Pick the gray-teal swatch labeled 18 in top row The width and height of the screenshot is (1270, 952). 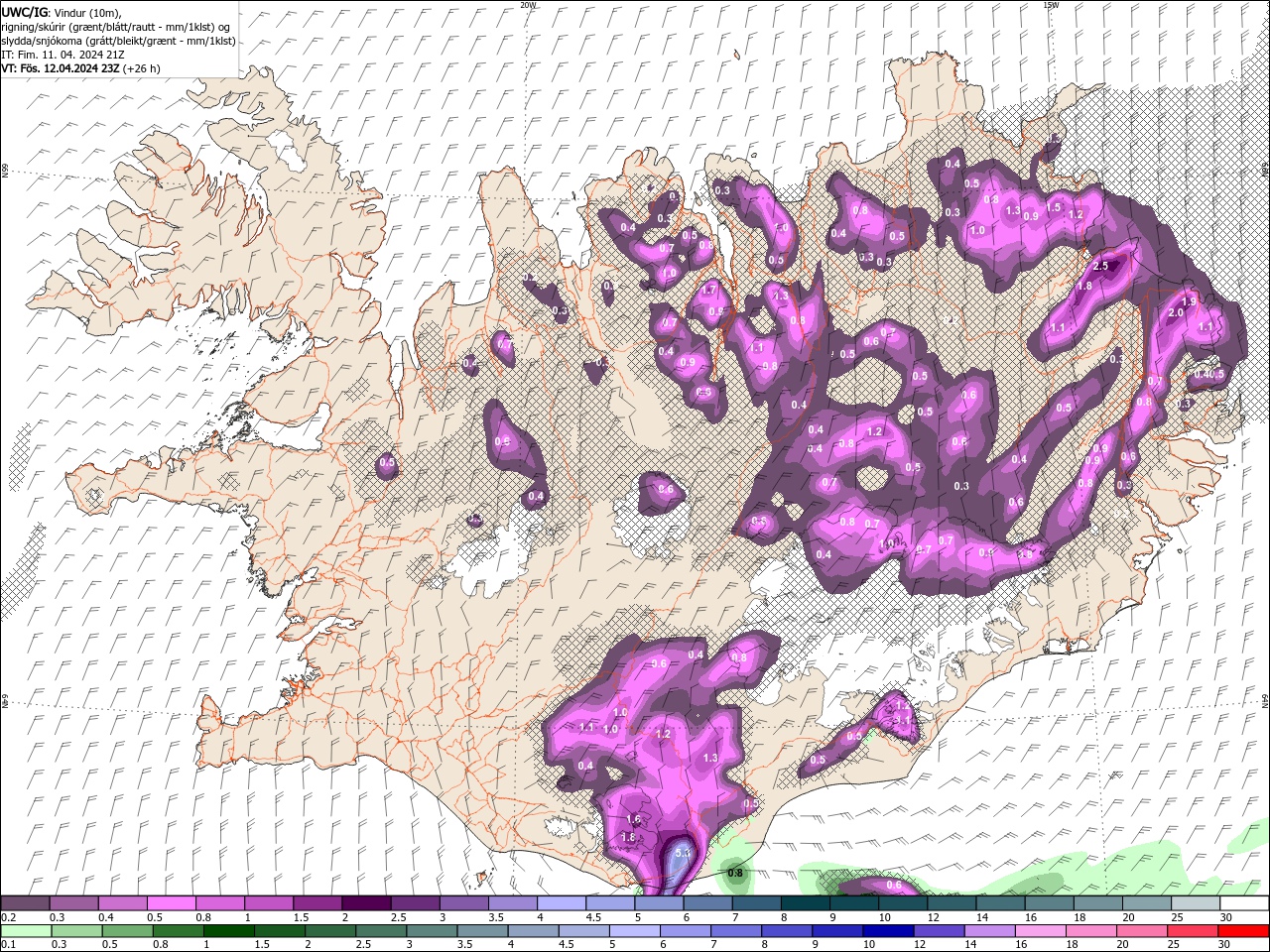pyautogui.click(x=1098, y=903)
